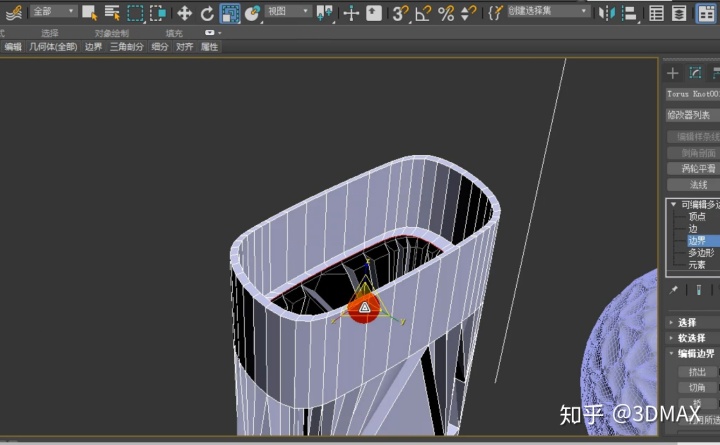Toggle the Spinner Snap button
720x445 pixels.
pos(468,13)
